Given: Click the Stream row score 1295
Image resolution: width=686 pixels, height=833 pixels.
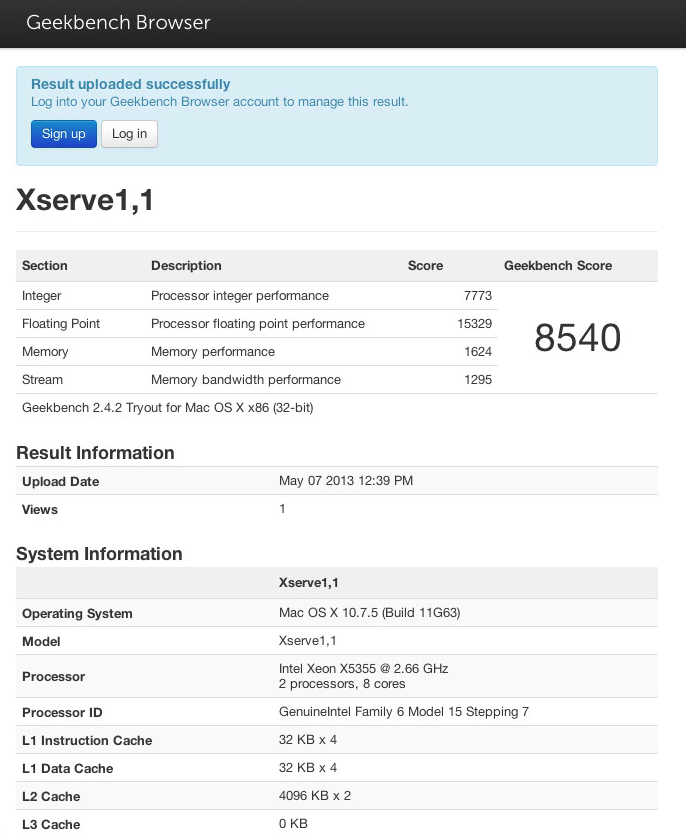Looking at the screenshot, I should click(477, 380).
